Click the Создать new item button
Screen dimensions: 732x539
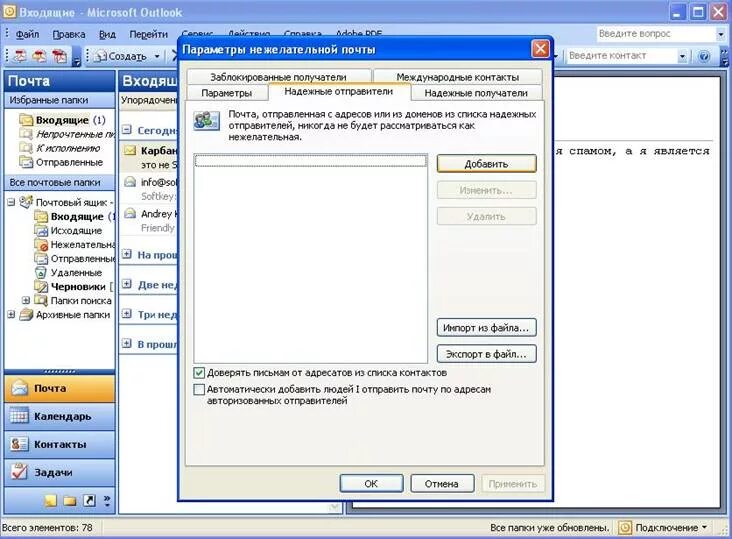pyautogui.click(x=120, y=56)
